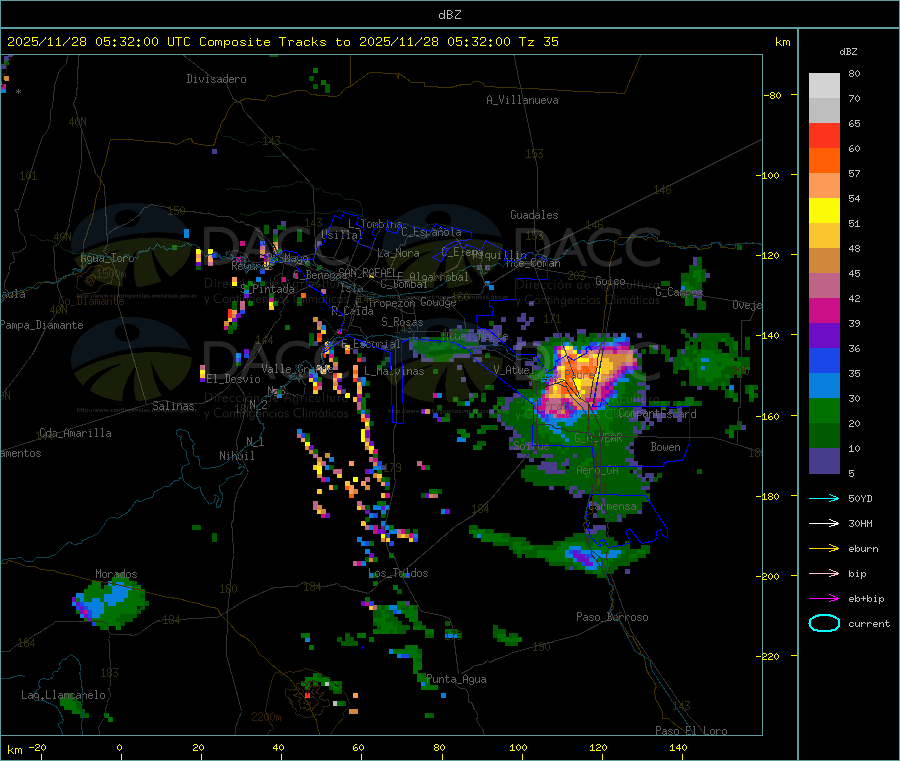Click the Guadales map label
Image resolution: width=900 pixels, height=761 pixels.
pyautogui.click(x=534, y=215)
